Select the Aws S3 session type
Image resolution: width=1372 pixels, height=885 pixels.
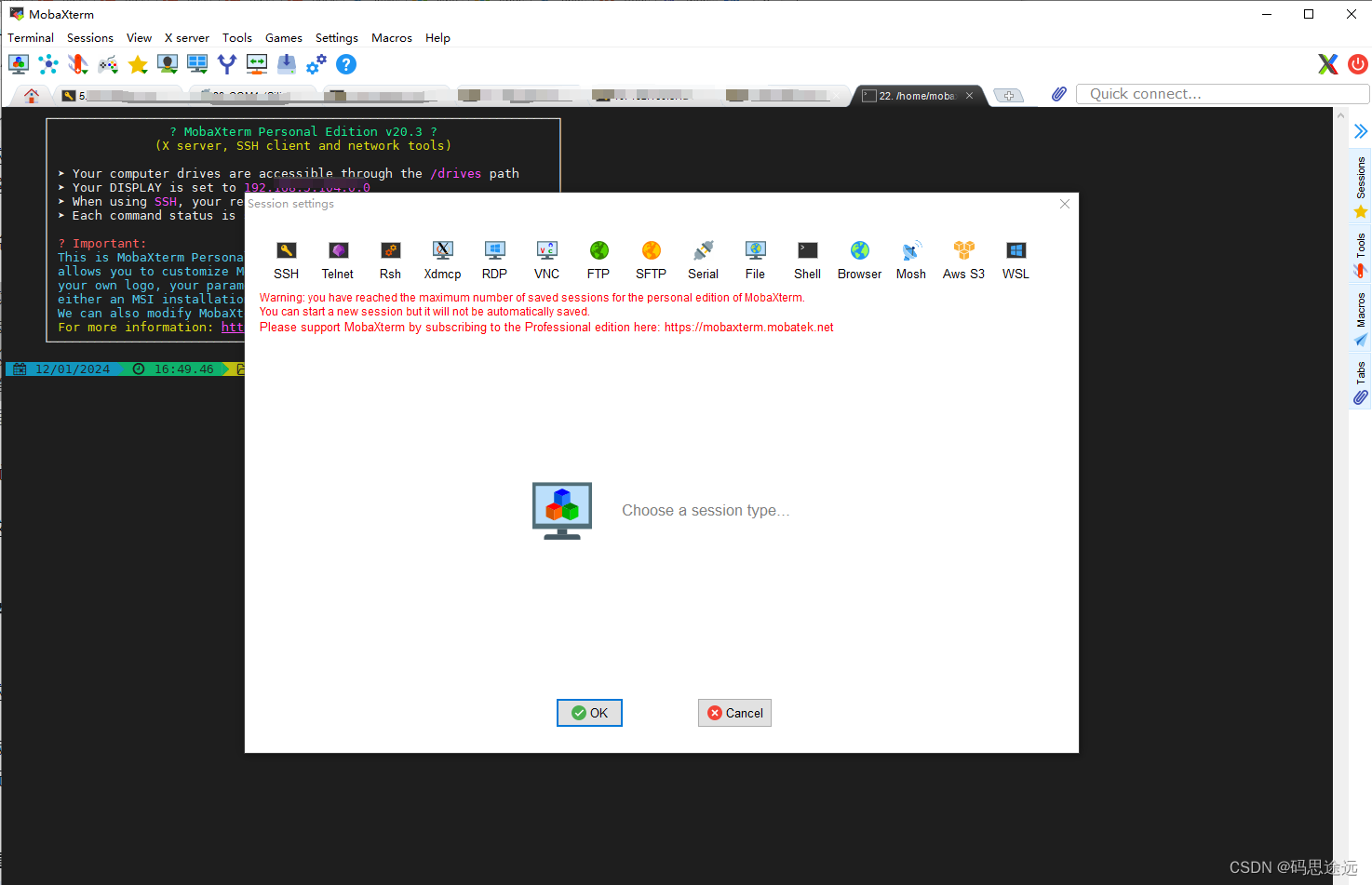tap(964, 261)
